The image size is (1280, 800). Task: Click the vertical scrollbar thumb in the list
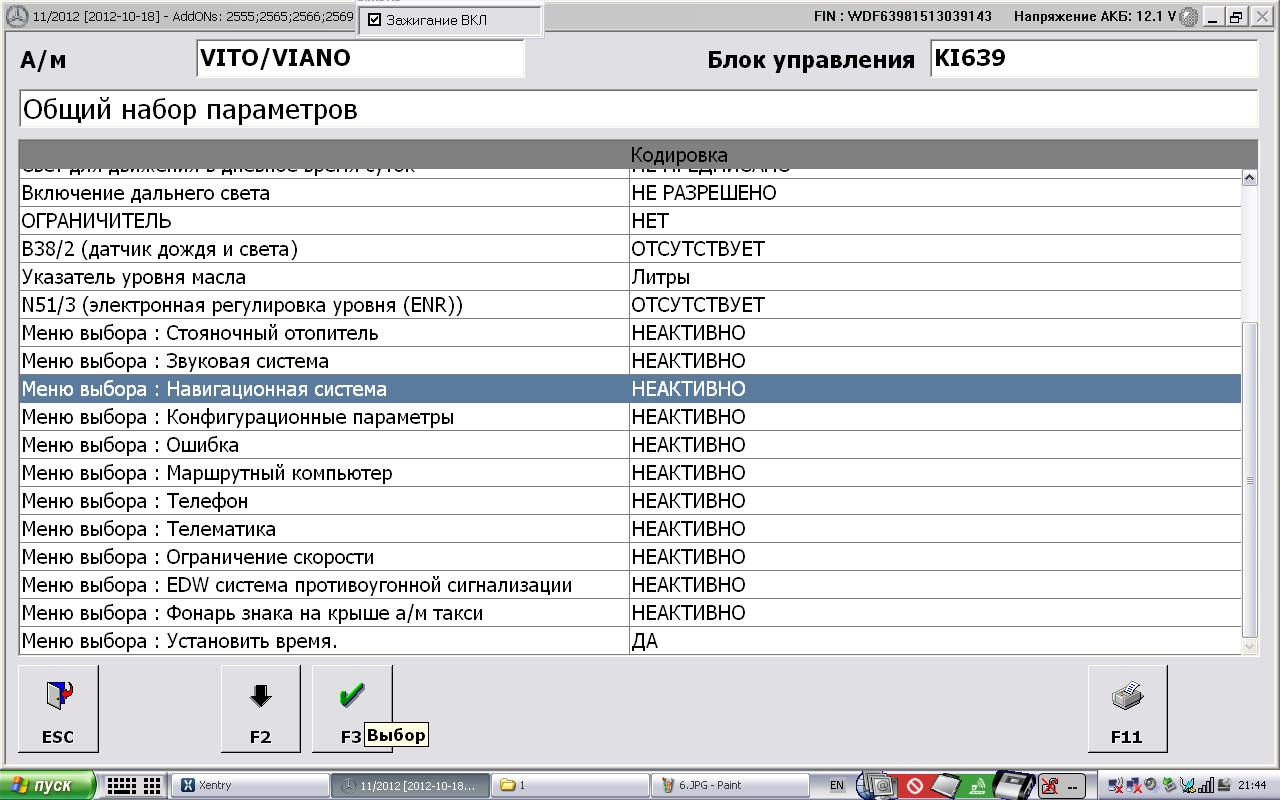tap(1249, 480)
